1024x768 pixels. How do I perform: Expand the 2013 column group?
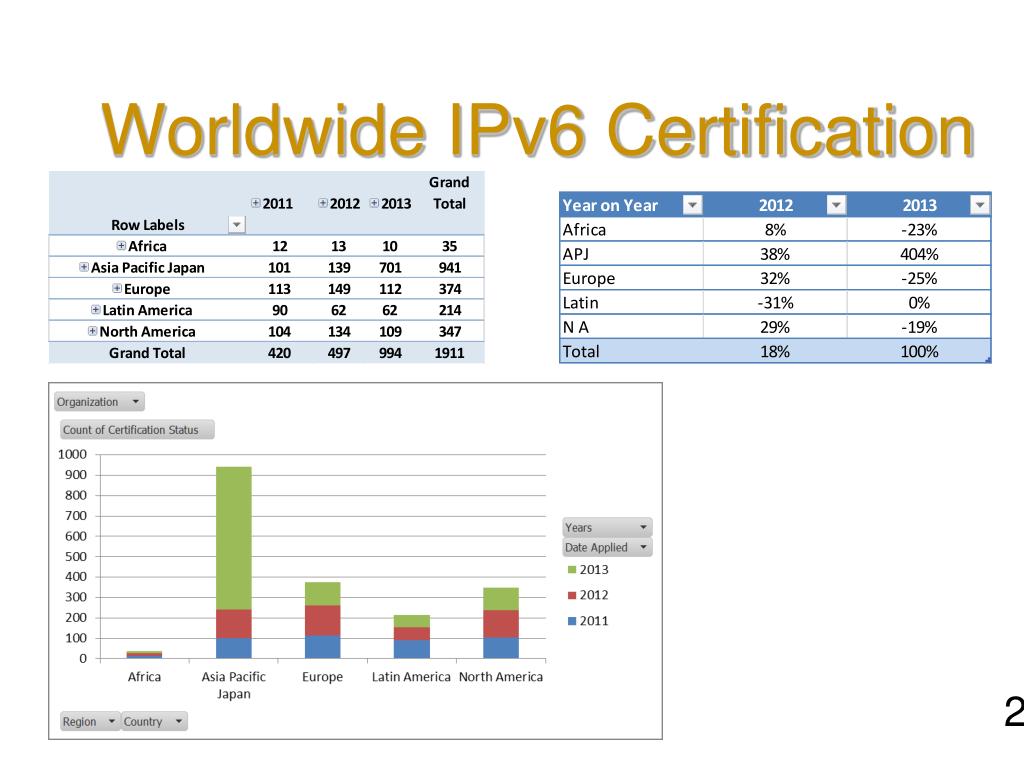pyautogui.click(x=374, y=203)
